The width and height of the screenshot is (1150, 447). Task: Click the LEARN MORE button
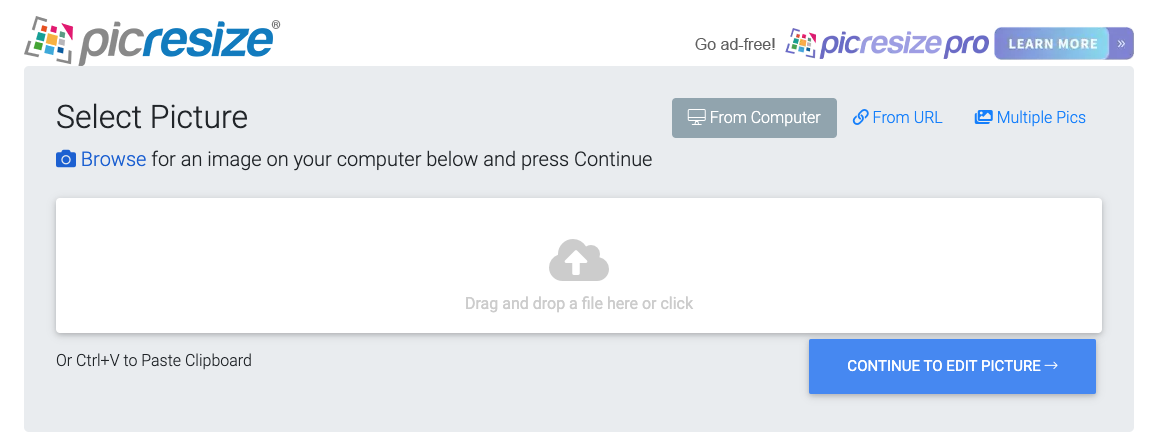tap(1052, 44)
